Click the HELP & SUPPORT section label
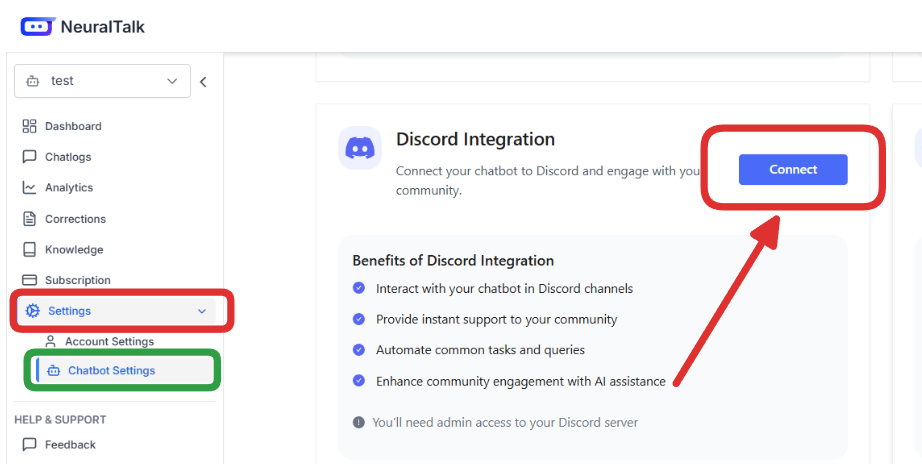This screenshot has width=922, height=464. tap(60, 419)
